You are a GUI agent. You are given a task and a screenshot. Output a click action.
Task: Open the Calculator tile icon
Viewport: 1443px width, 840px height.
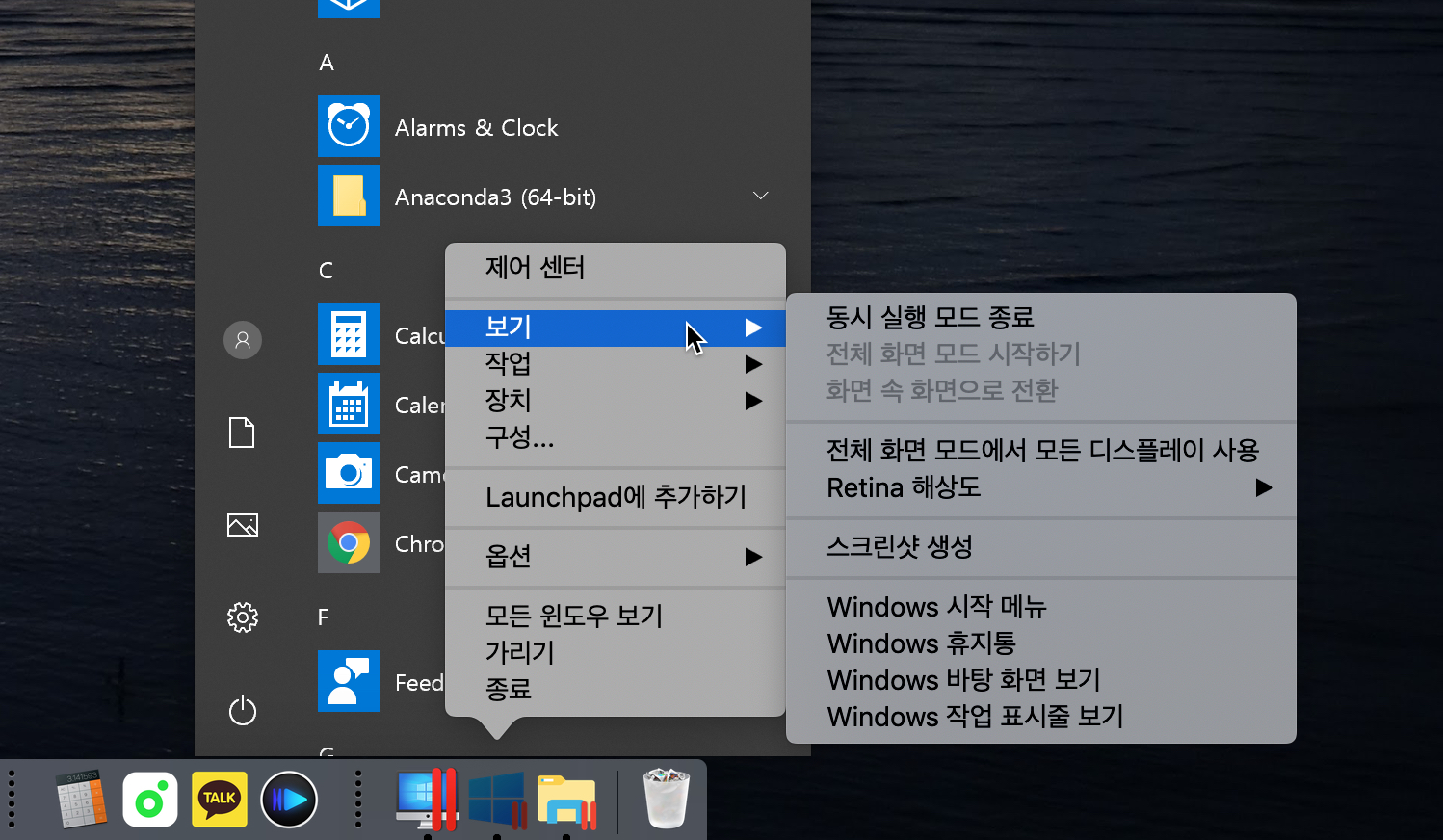click(x=349, y=334)
